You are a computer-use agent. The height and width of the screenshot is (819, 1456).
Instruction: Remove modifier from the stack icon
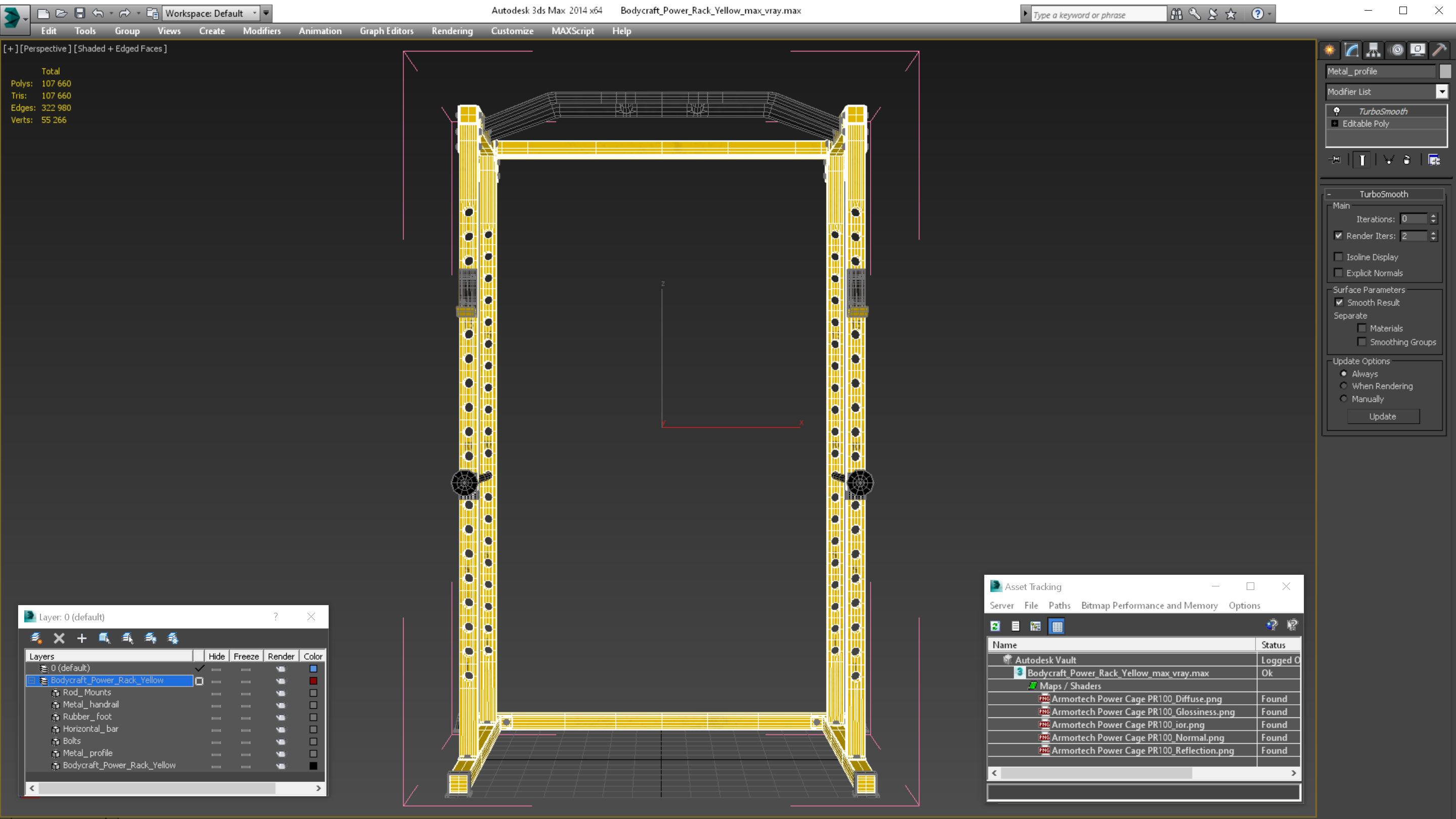click(x=1407, y=160)
